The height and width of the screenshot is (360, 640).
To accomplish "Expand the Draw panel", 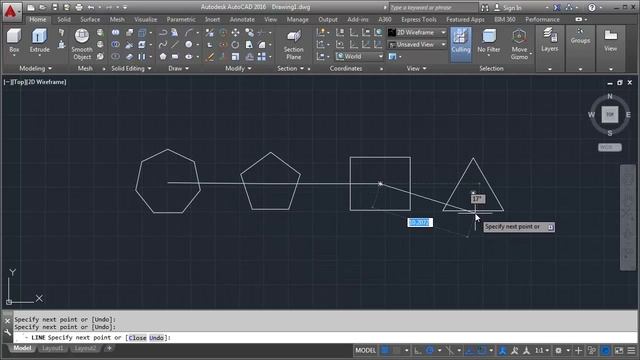I will [178, 68].
